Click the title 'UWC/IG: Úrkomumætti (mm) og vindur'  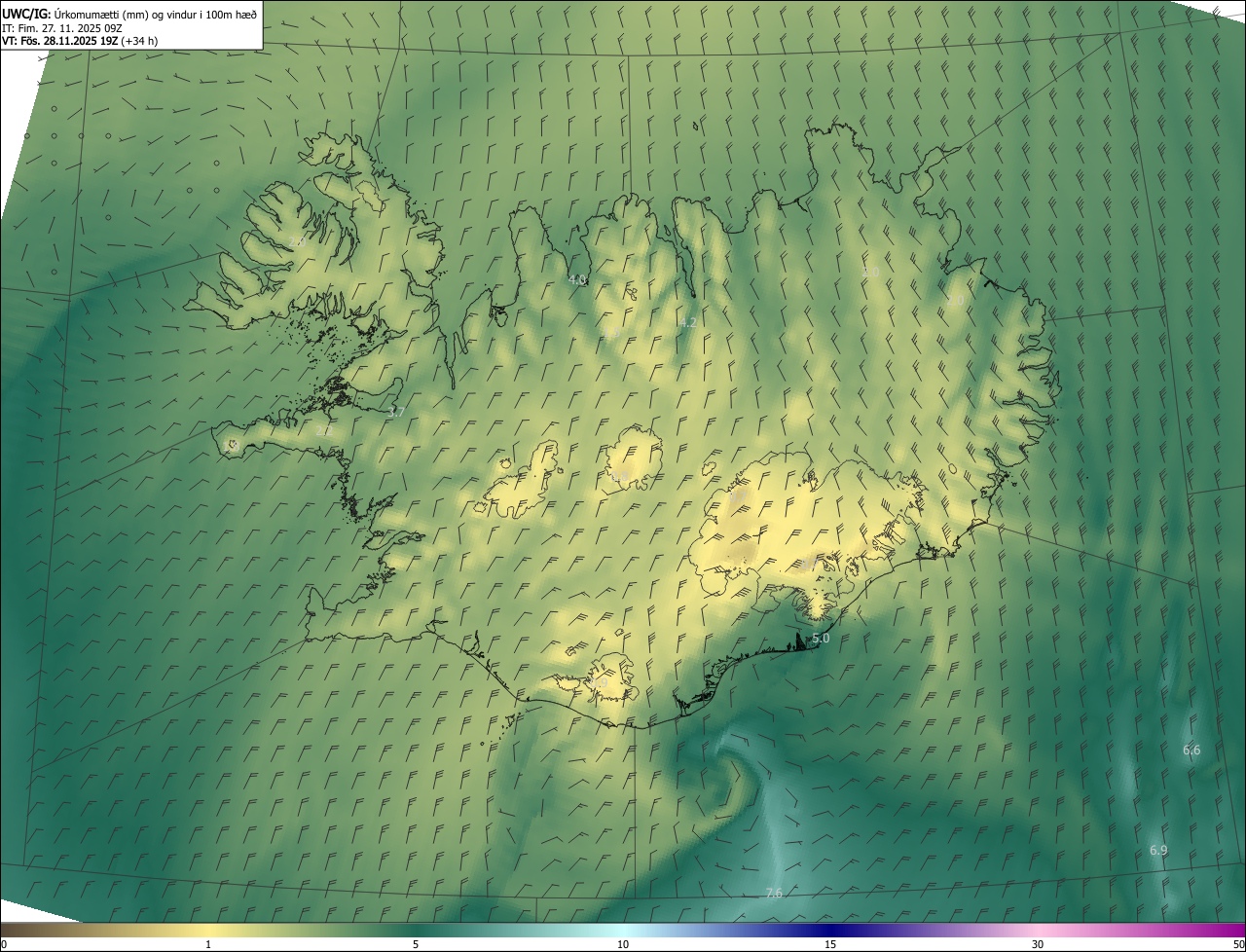pos(129,14)
